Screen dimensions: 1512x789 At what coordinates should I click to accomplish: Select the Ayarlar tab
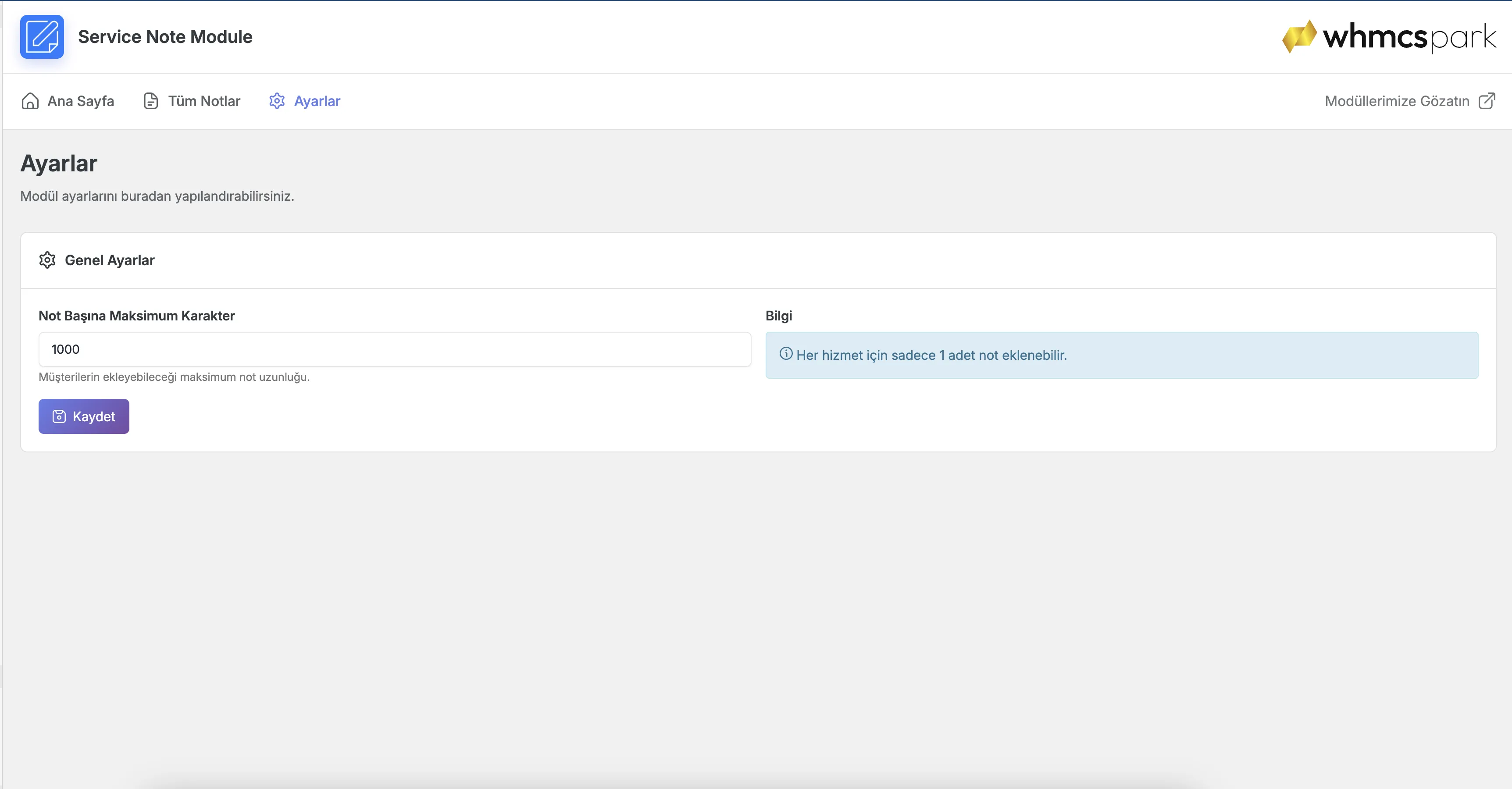click(305, 101)
